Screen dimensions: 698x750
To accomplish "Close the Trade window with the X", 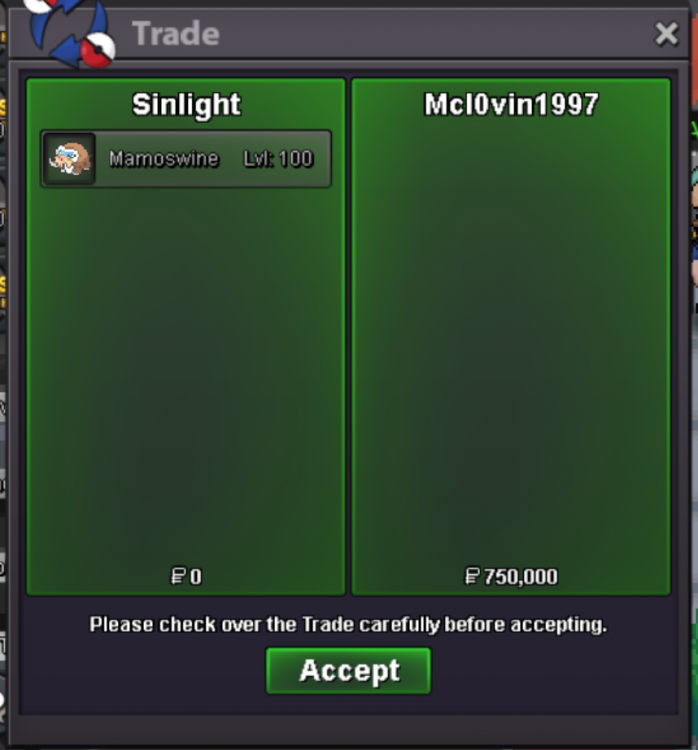I will tap(666, 34).
